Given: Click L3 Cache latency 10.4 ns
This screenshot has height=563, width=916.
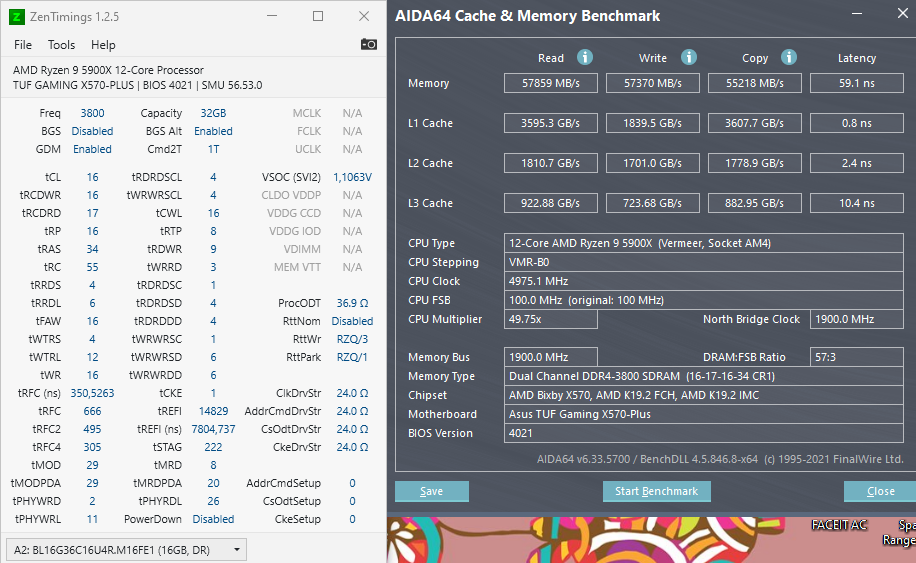Looking at the screenshot, I should (x=857, y=203).
